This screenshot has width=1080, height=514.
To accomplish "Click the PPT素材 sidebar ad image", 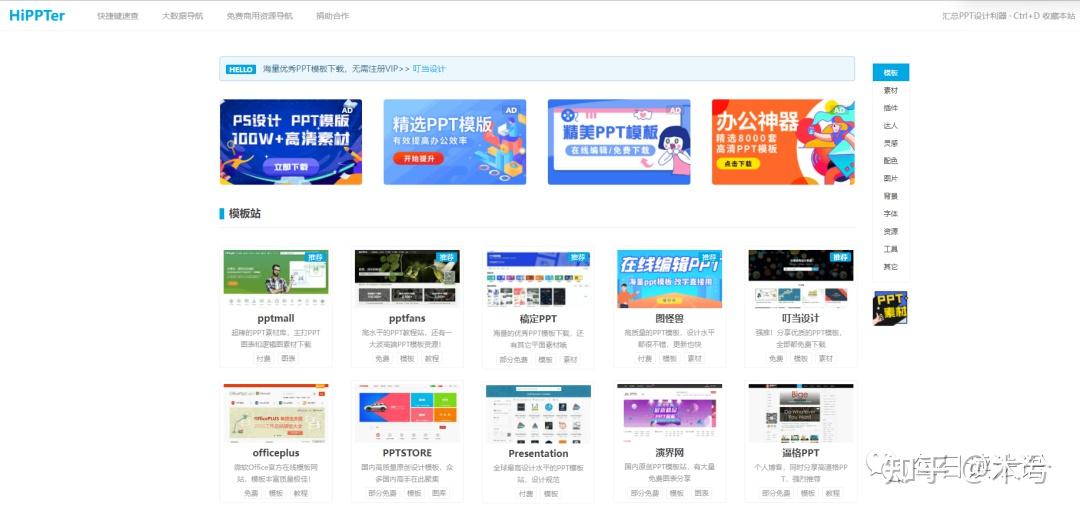I will pyautogui.click(x=891, y=307).
